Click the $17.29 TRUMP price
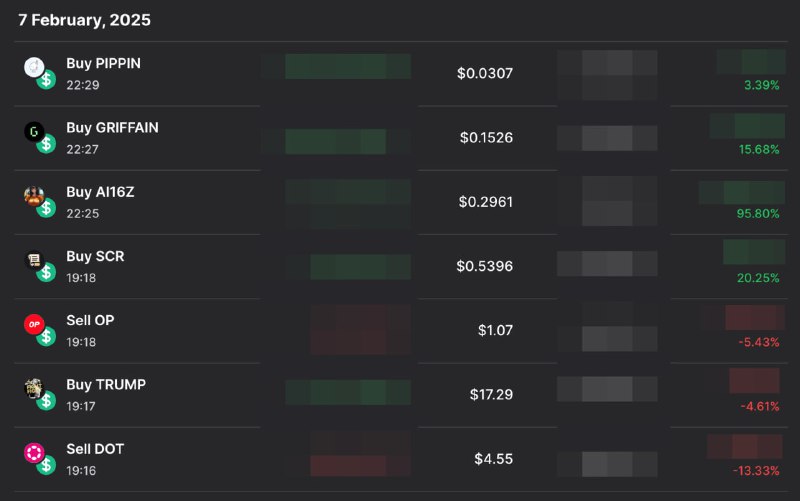 click(x=491, y=394)
